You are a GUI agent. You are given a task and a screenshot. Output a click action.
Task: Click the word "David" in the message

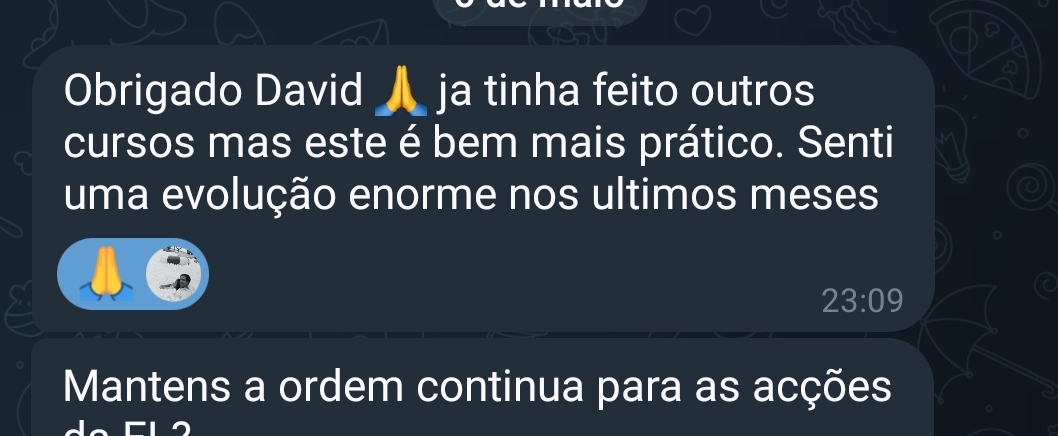pos(309,91)
